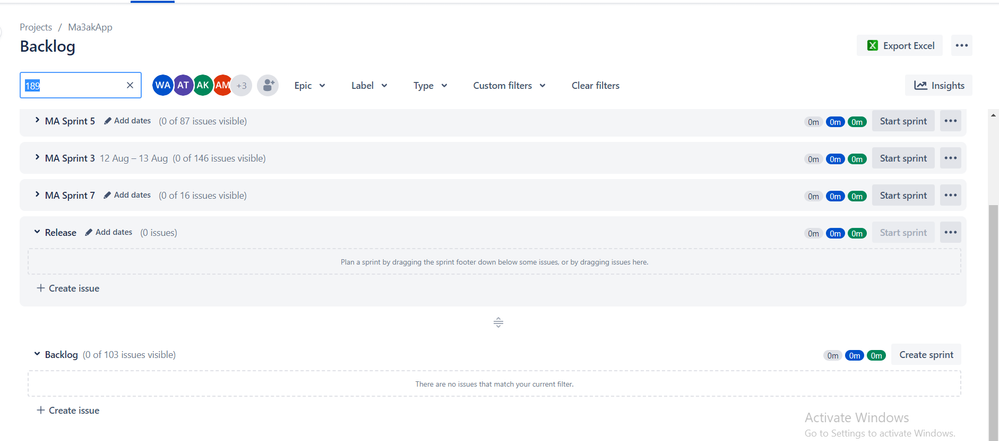Start sprint for MA Sprint 5
Viewport: 999px width, 441px height.
coord(903,121)
